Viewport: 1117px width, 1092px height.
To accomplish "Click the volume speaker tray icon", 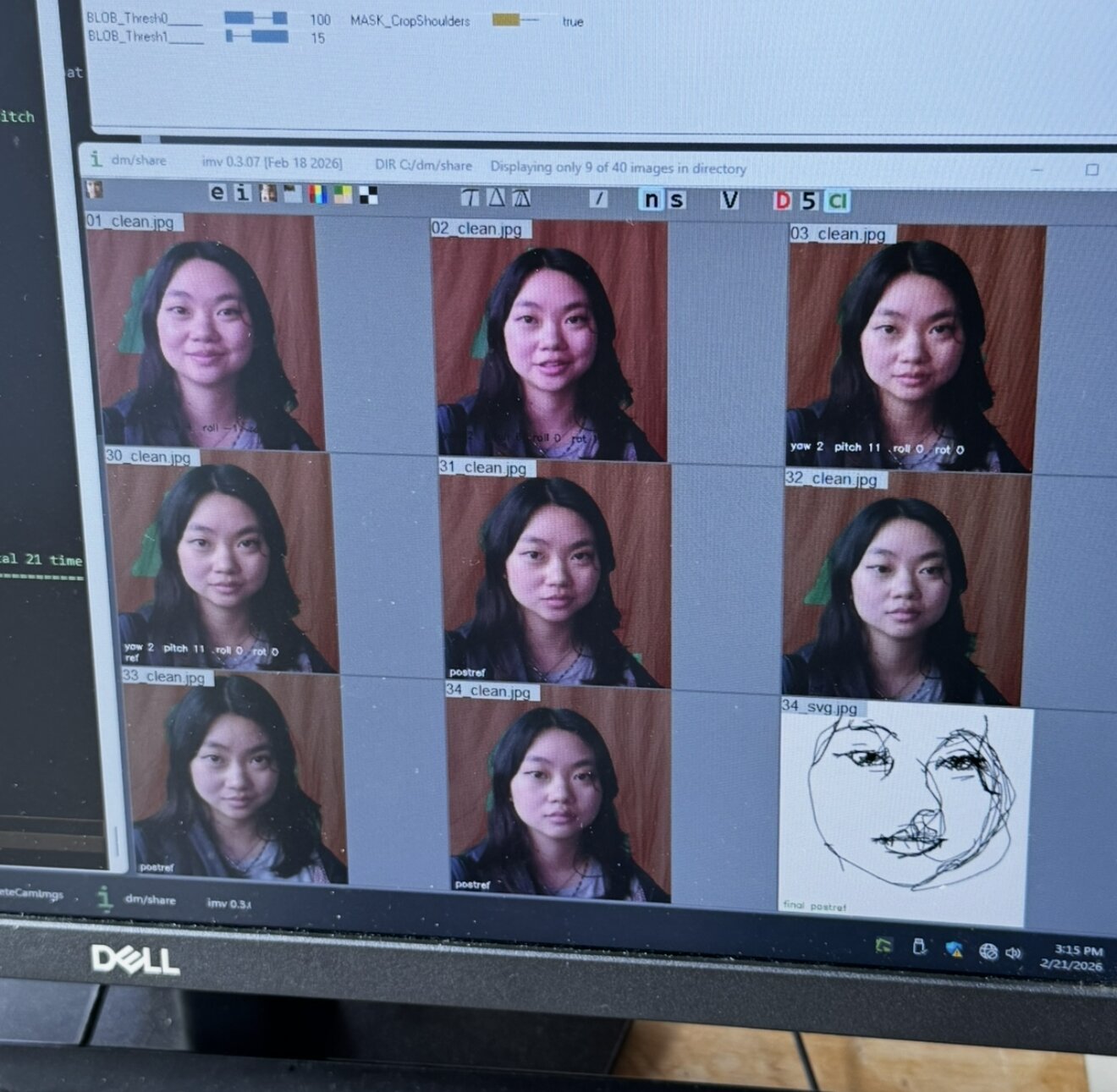I will (x=1014, y=952).
